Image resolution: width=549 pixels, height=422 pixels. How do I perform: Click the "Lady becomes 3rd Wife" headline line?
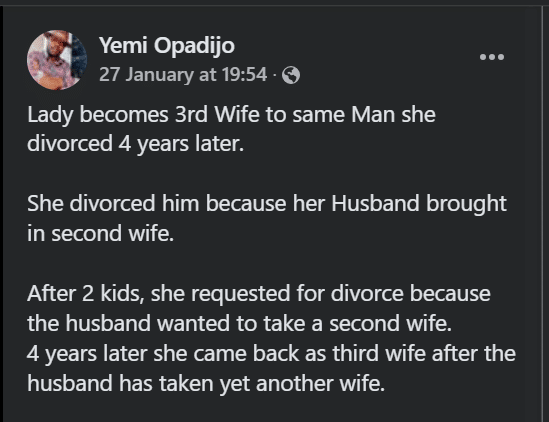pos(231,115)
